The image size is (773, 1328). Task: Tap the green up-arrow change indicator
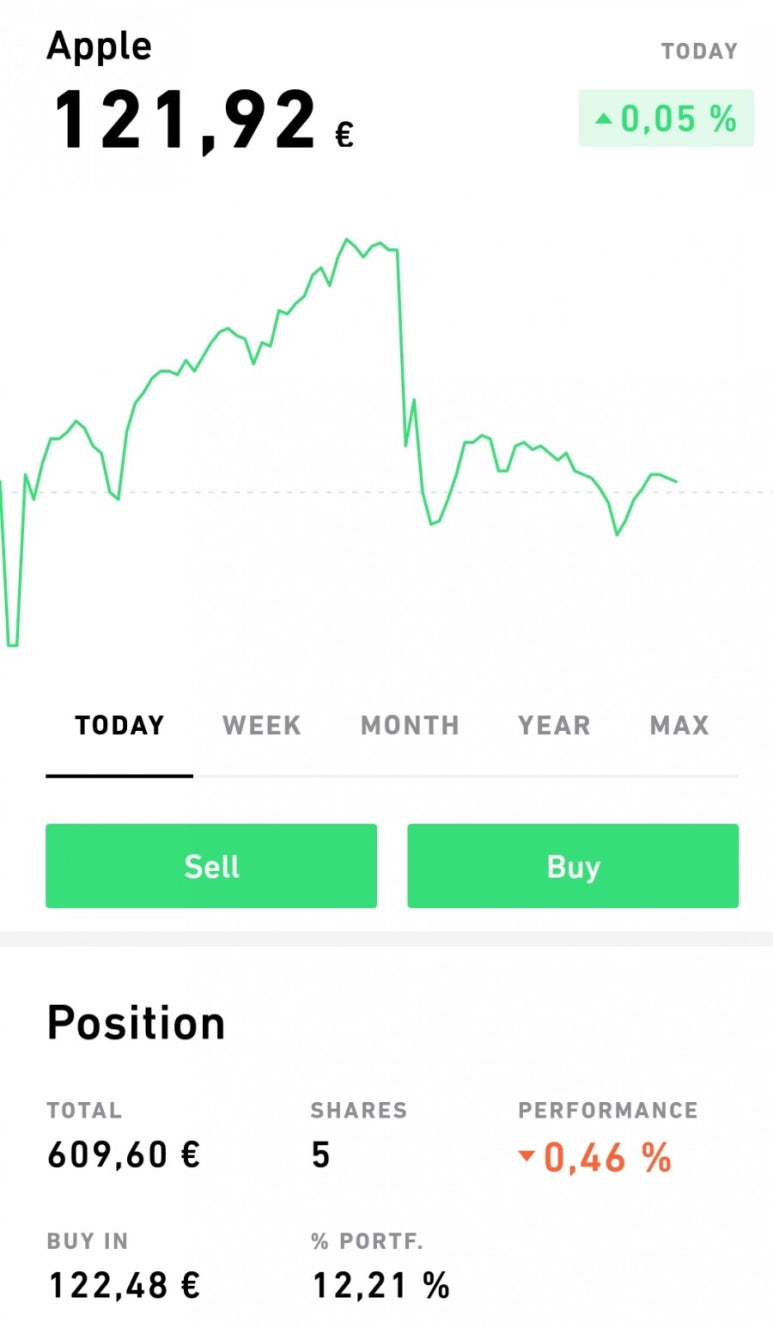pyautogui.click(x=603, y=119)
